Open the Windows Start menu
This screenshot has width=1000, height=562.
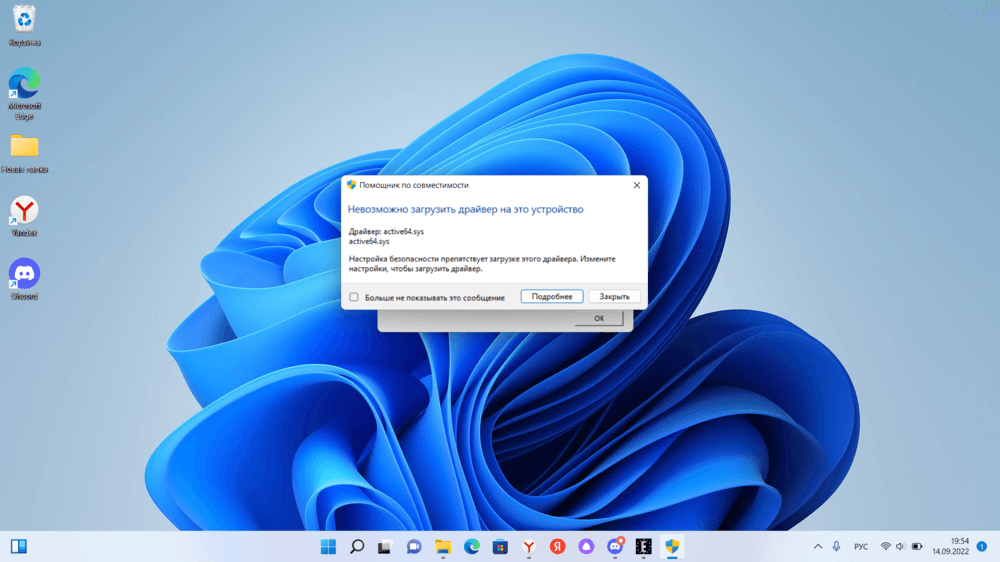(328, 547)
